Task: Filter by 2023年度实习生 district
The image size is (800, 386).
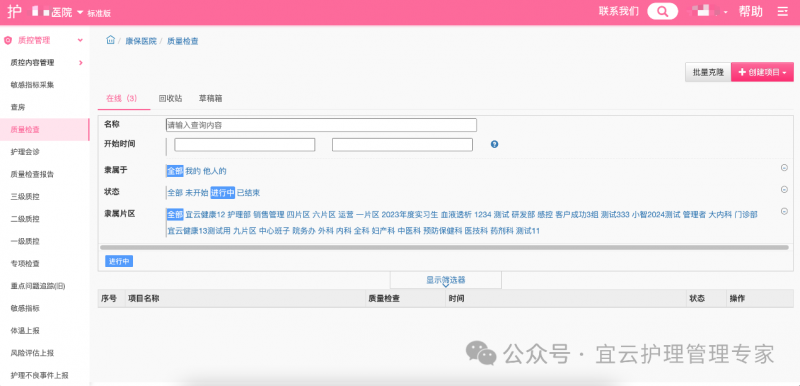Action: (x=410, y=215)
